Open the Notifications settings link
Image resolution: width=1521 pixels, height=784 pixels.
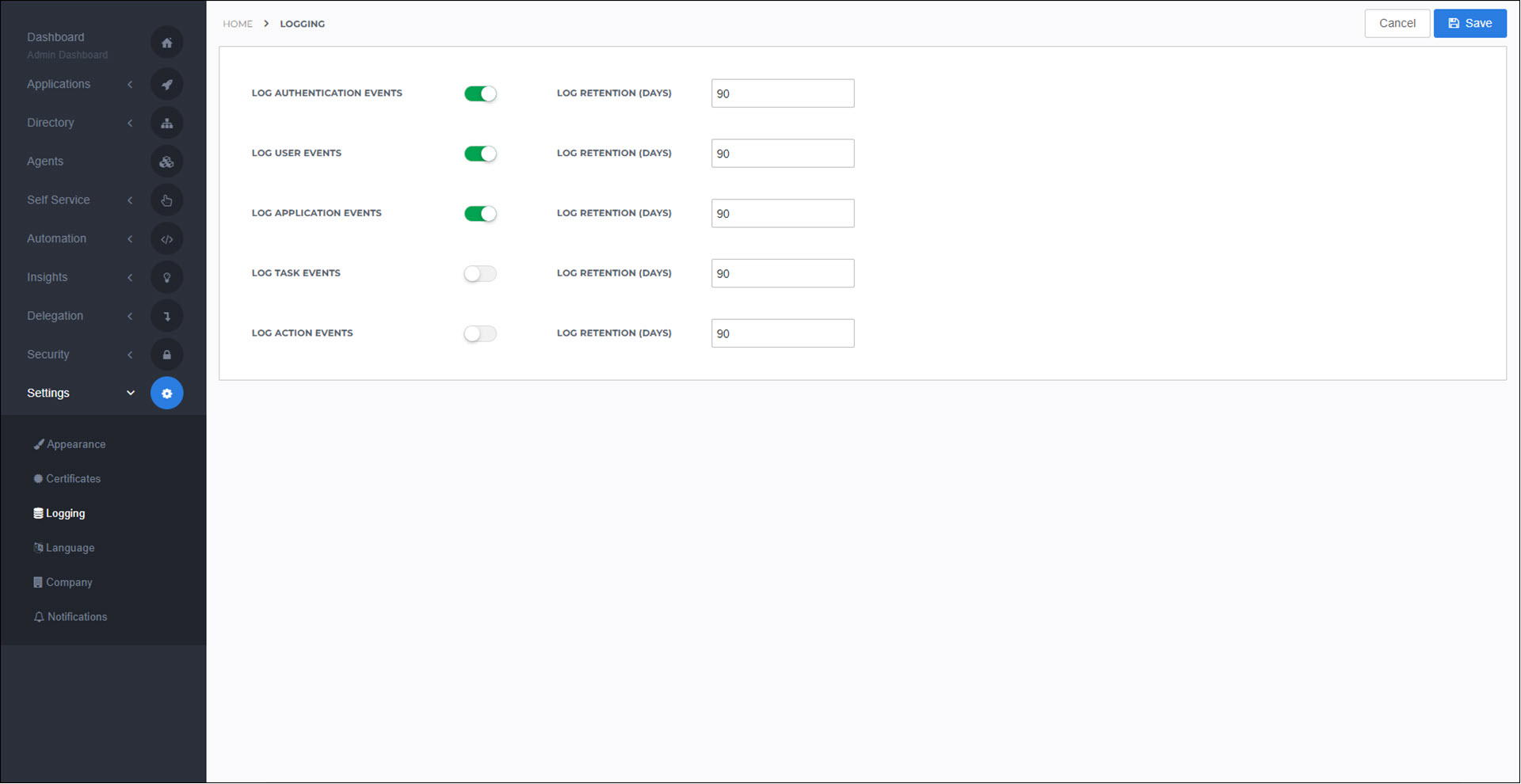(78, 617)
